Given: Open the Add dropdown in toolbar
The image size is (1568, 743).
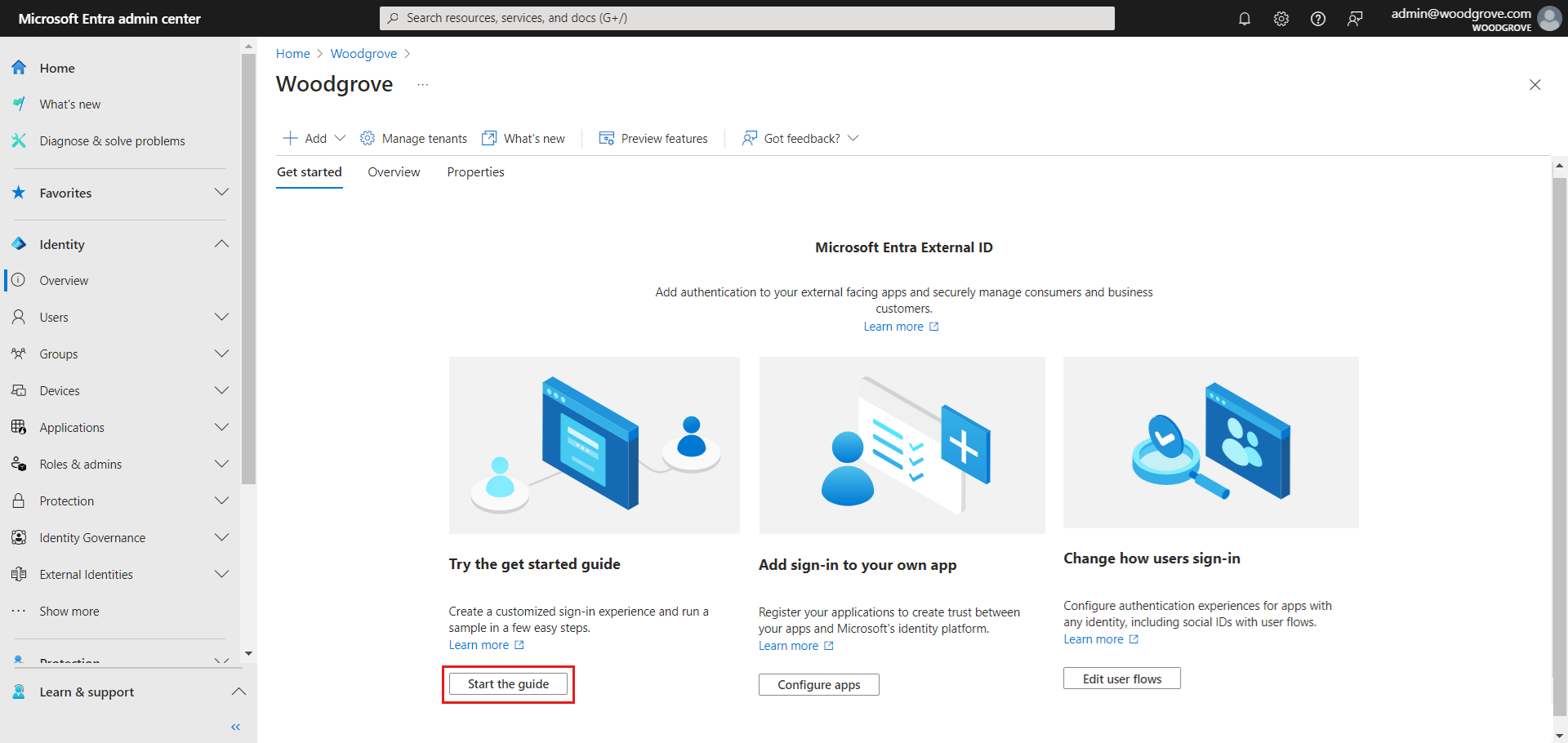Looking at the screenshot, I should point(314,138).
